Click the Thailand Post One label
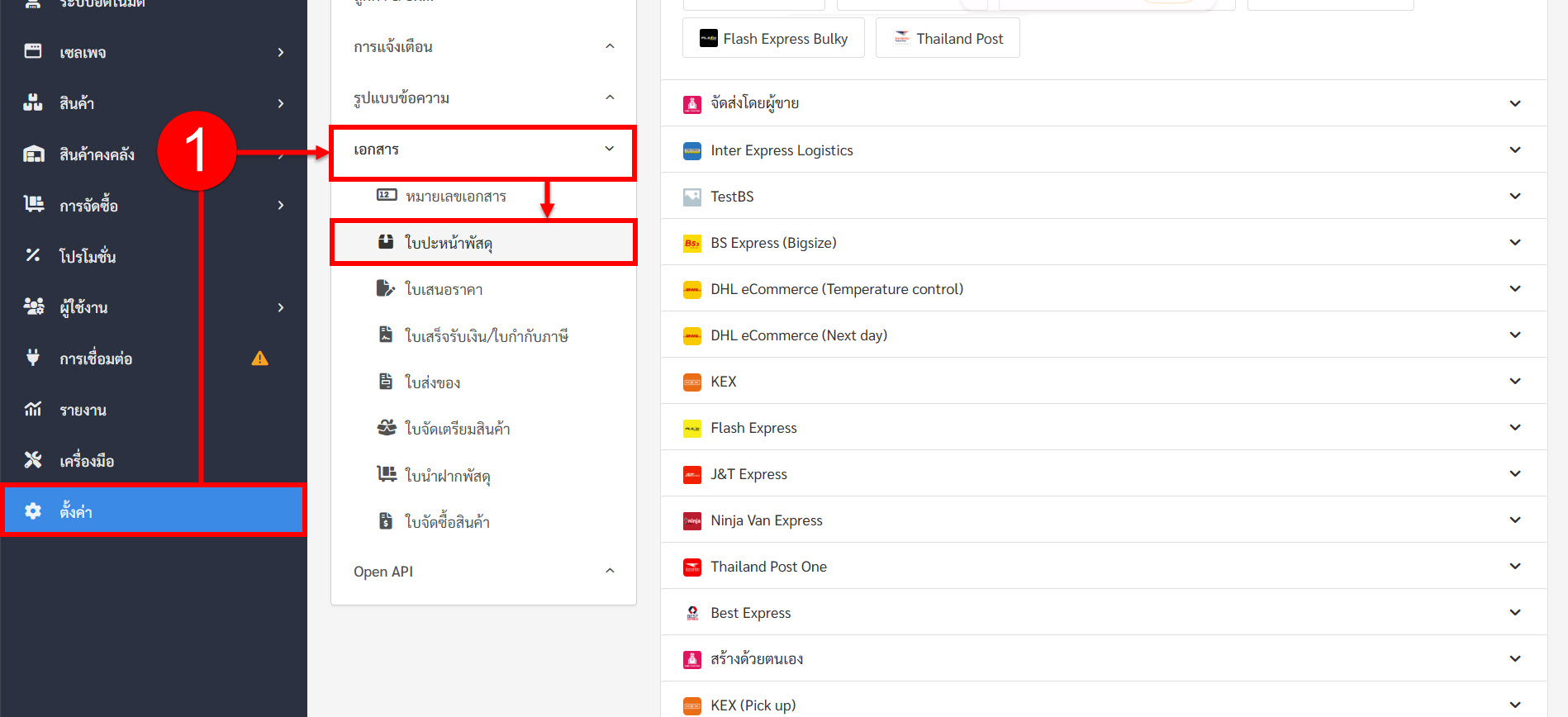 (x=769, y=567)
